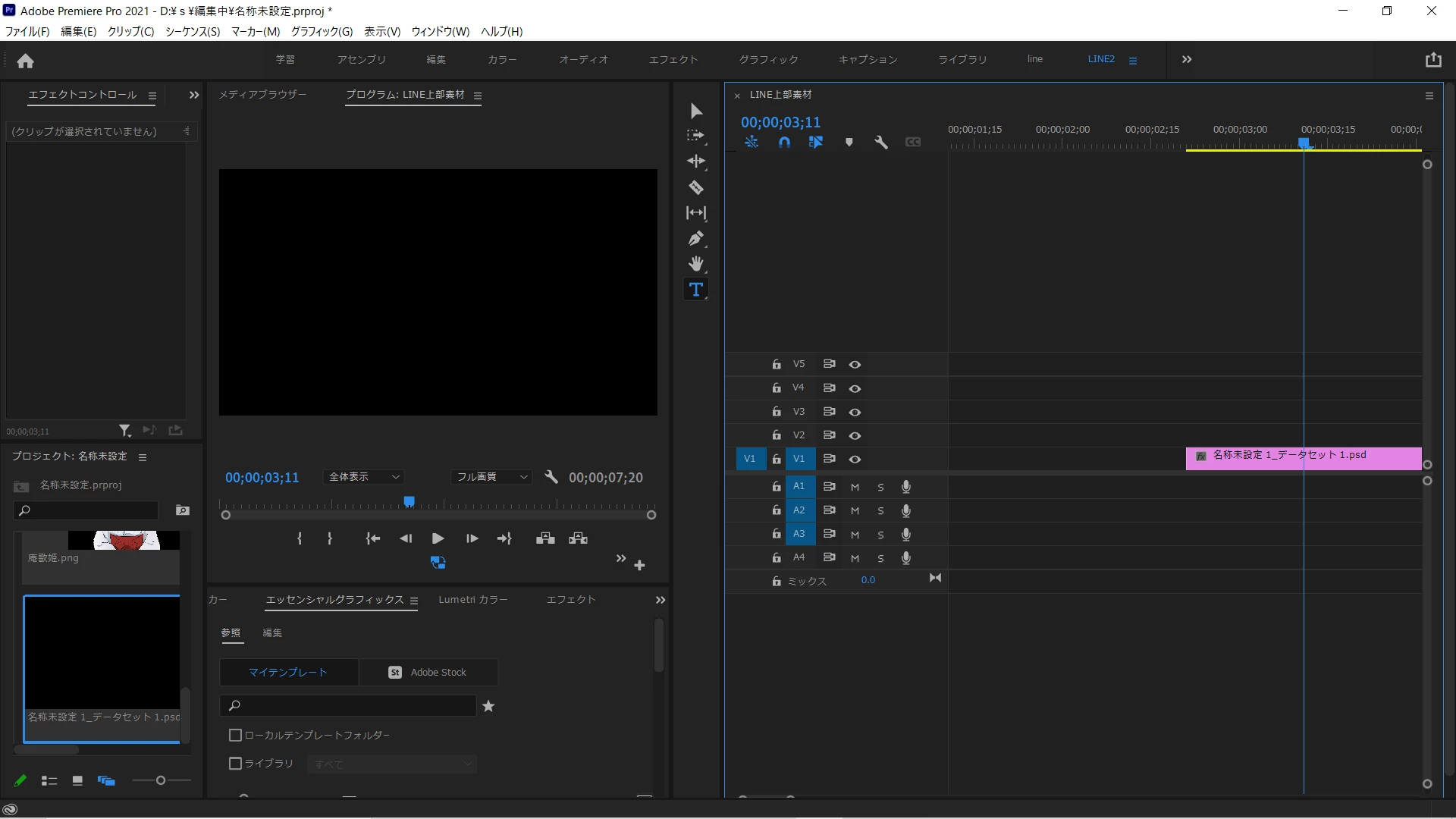Select the Ripple Edit tool

695,162
